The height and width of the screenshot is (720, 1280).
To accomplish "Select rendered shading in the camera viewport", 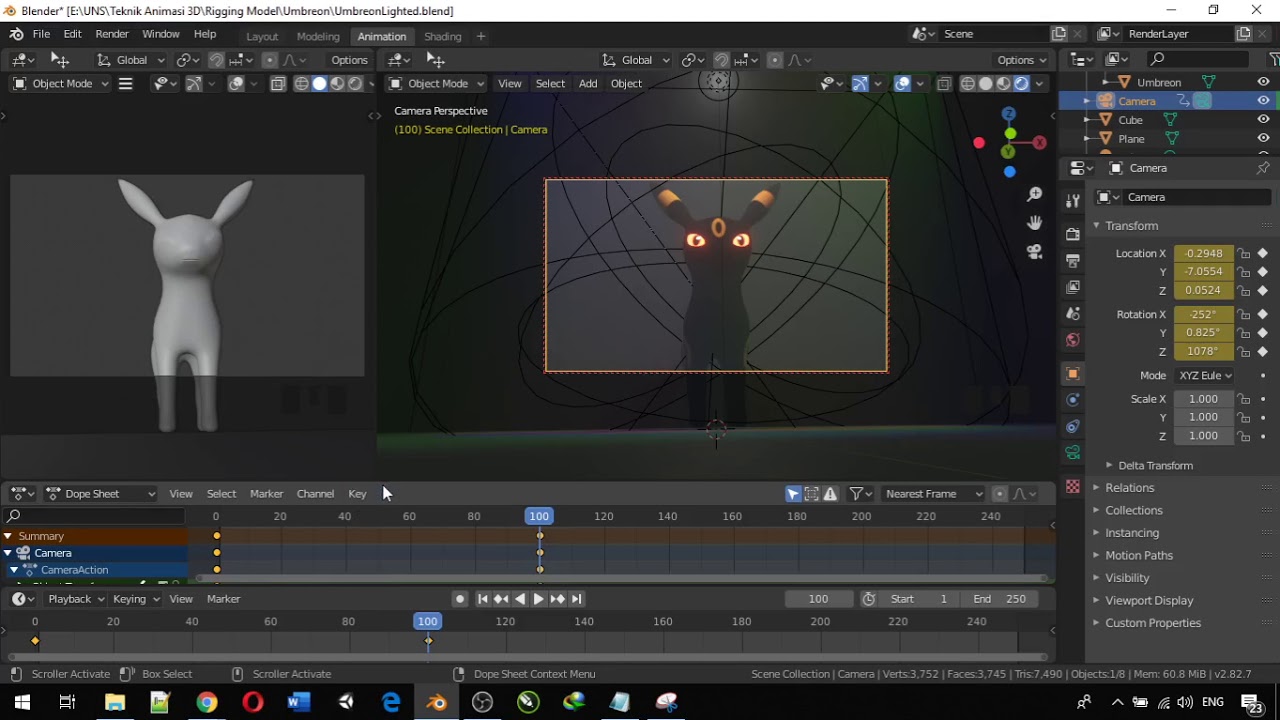I will tap(1021, 84).
